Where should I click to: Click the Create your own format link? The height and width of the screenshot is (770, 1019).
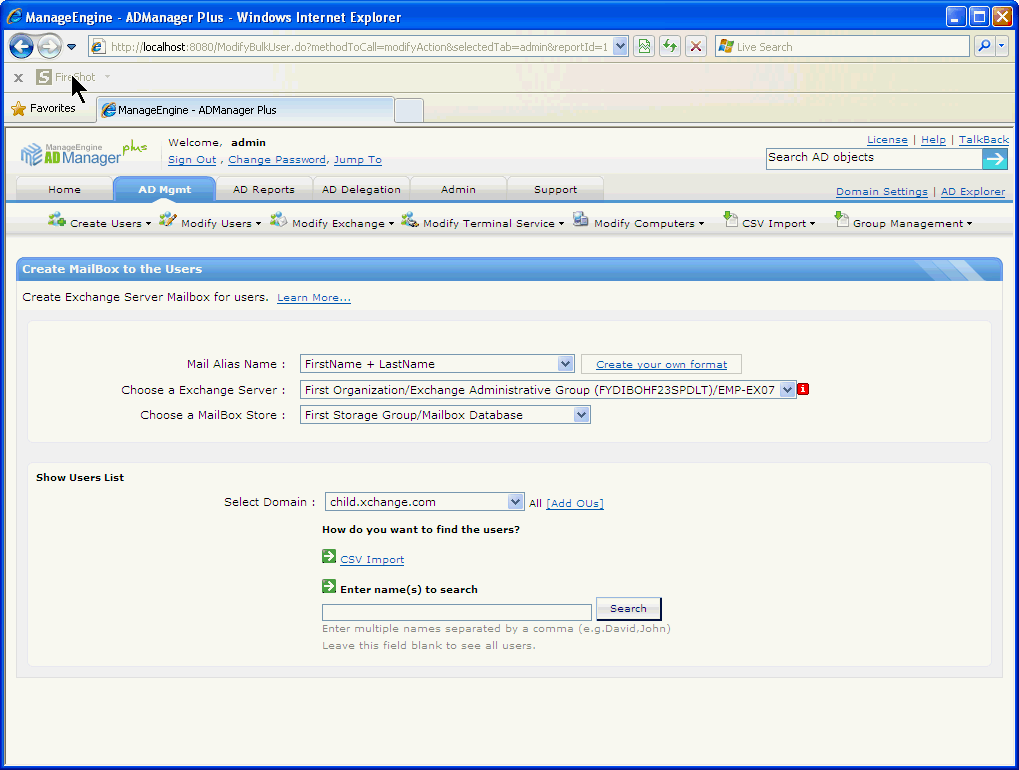(662, 365)
